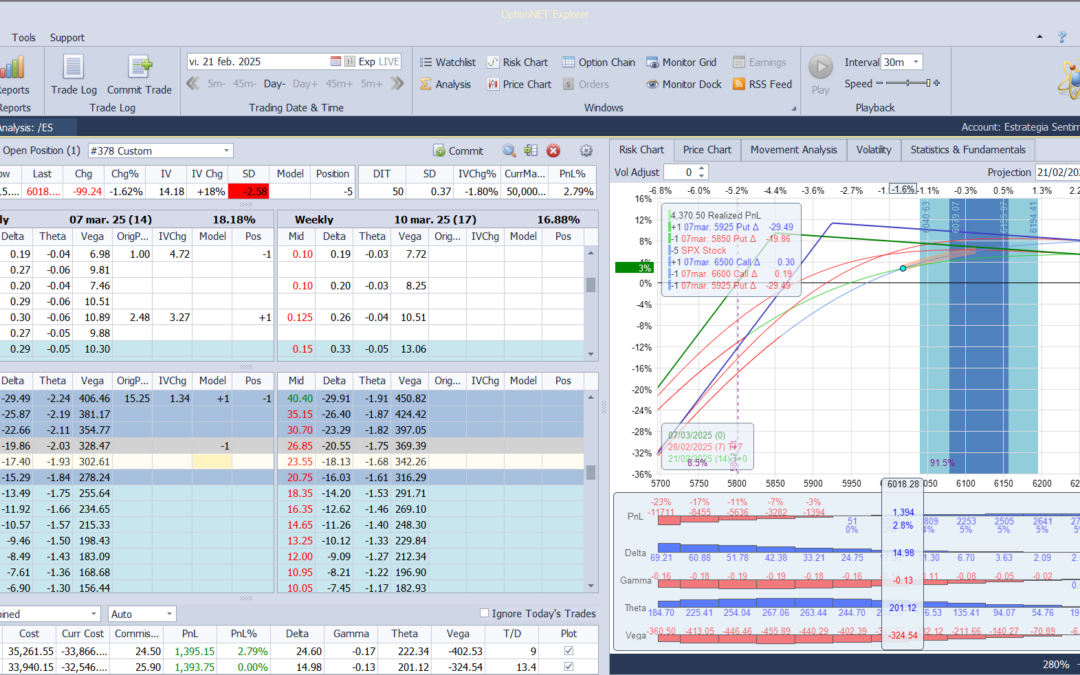Toggle the Plot checkbox in the 1,393.75 PnL row
This screenshot has height=675, width=1080.
pos(568,666)
